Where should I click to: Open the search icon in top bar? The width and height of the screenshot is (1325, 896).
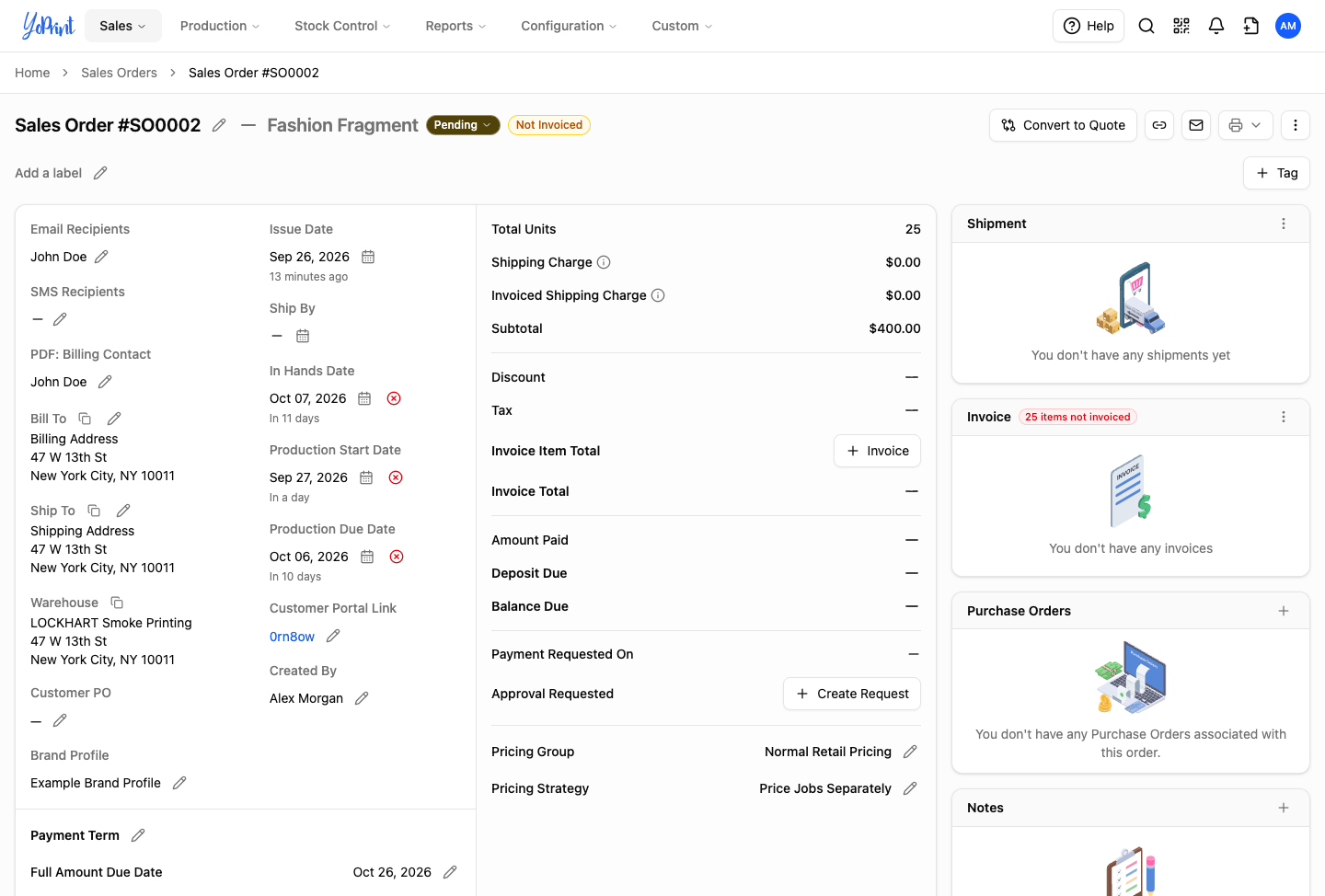[1146, 26]
